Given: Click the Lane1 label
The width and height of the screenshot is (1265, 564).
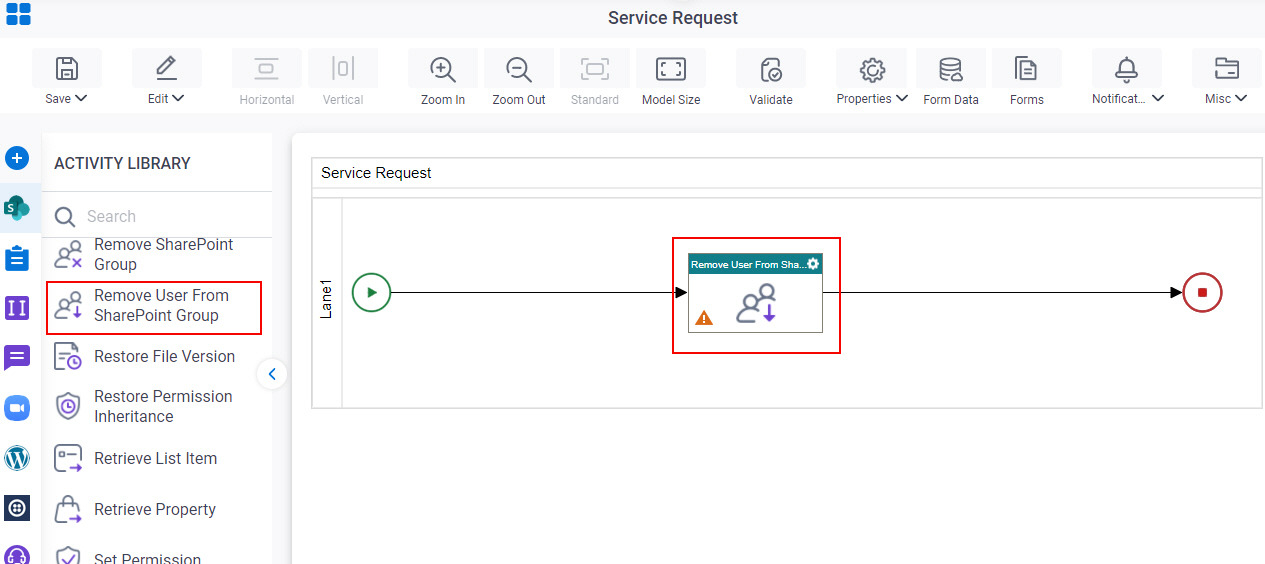Looking at the screenshot, I should click(326, 300).
